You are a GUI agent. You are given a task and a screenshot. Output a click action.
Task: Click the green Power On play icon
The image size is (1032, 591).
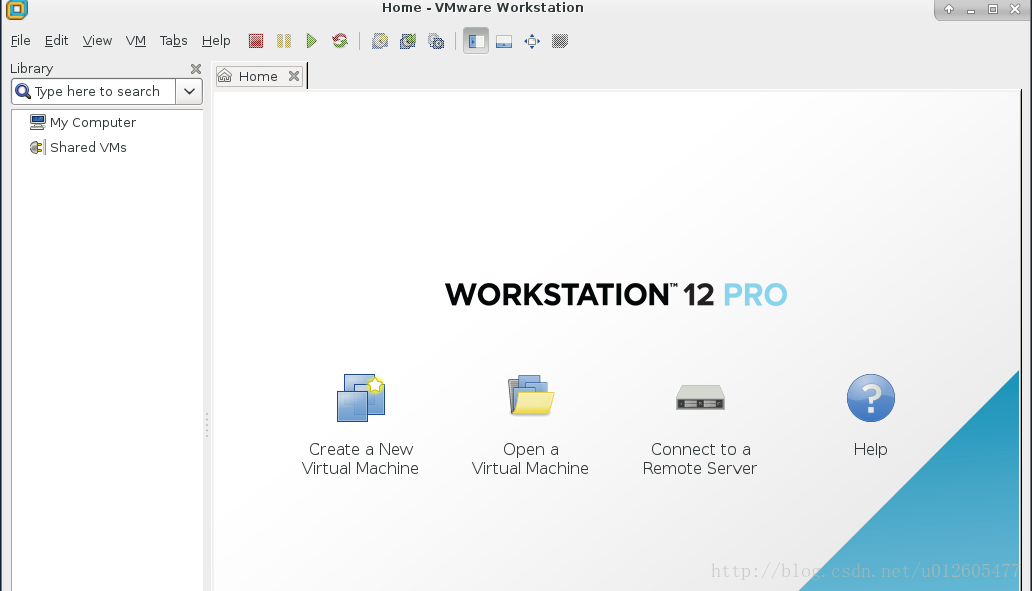[x=311, y=41]
